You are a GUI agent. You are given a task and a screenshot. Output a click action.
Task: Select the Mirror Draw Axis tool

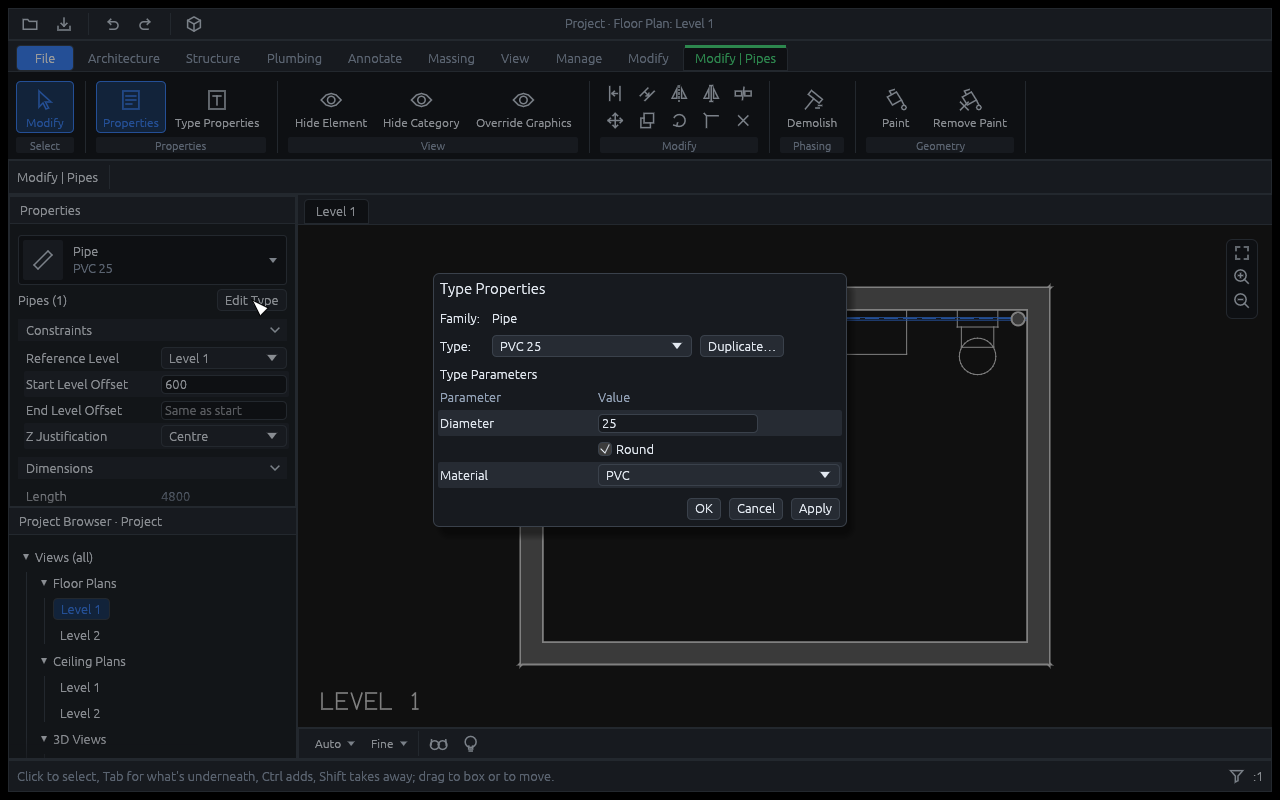[x=711, y=93]
